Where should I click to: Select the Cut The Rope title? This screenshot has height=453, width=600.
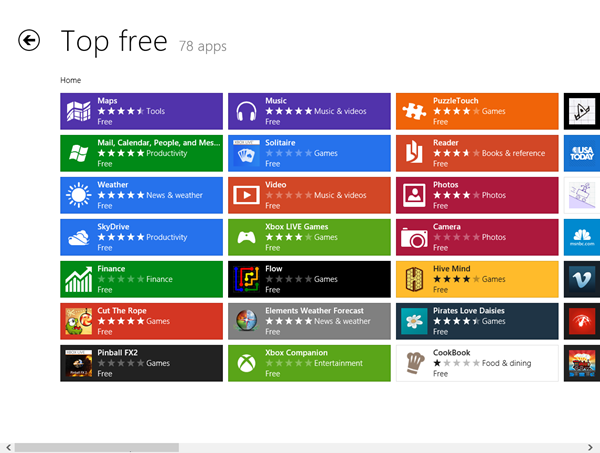click(122, 311)
